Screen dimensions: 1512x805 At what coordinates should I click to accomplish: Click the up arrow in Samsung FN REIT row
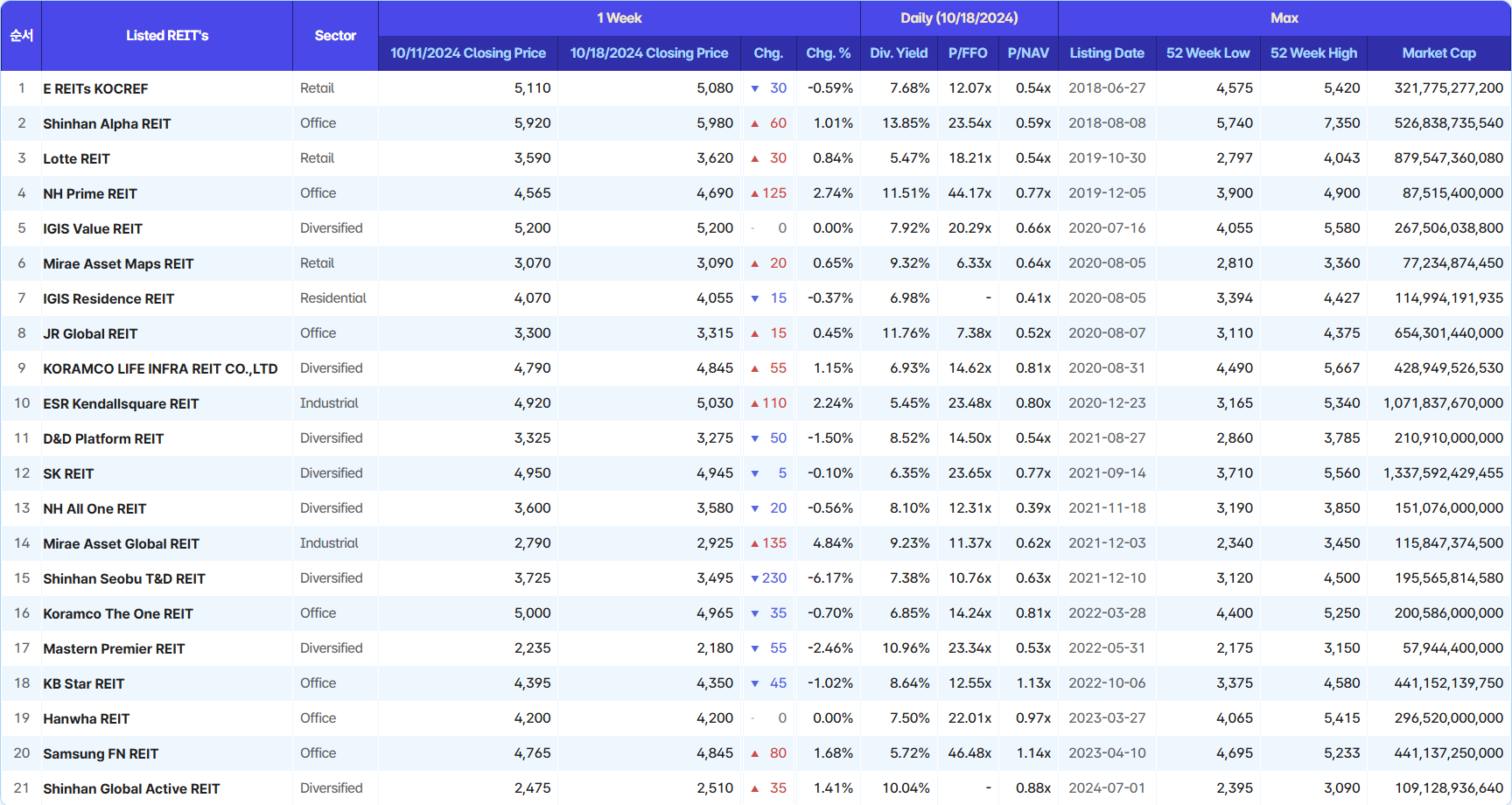(754, 753)
